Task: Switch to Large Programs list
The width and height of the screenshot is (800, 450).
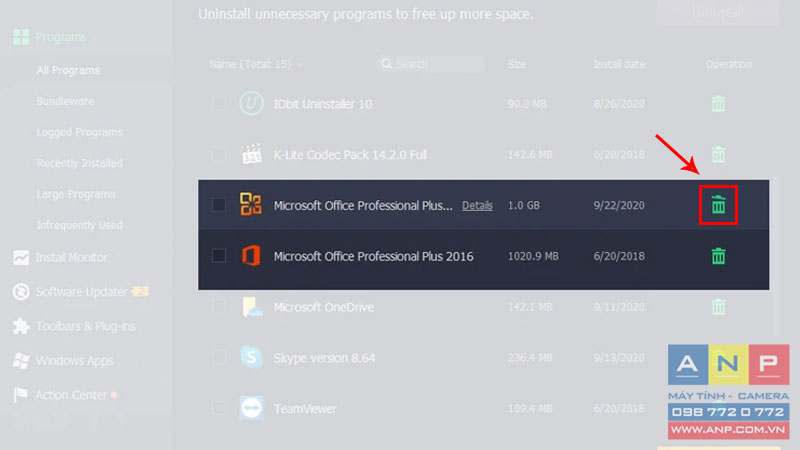Action: click(76, 194)
